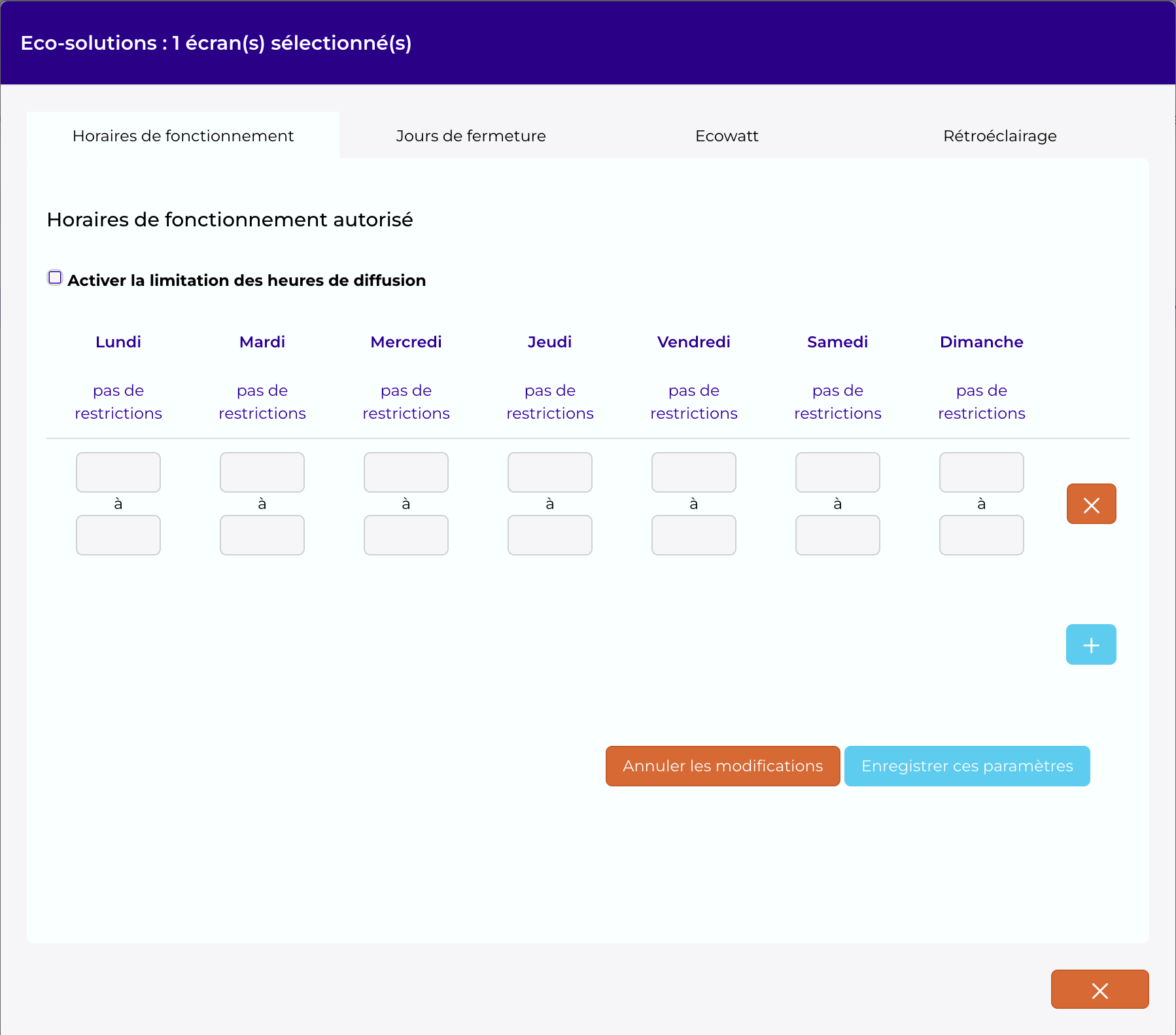Click the Dimanche start time input
Screen dimensions: 1176x1035
[982, 472]
